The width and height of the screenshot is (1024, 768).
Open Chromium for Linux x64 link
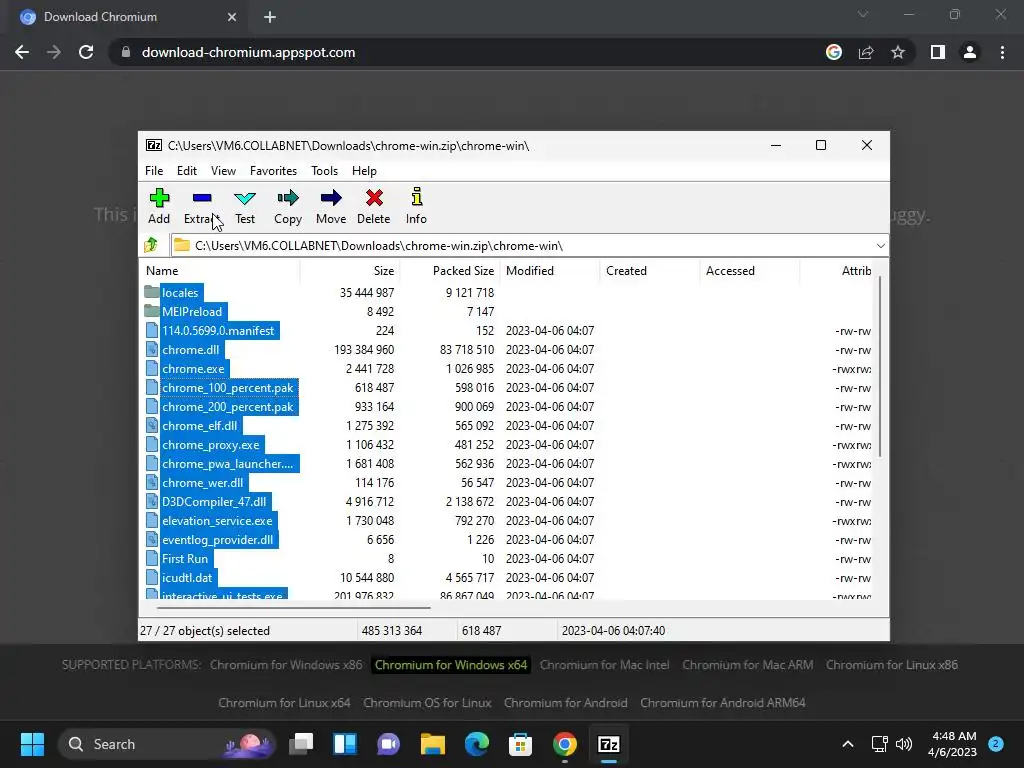(x=284, y=703)
